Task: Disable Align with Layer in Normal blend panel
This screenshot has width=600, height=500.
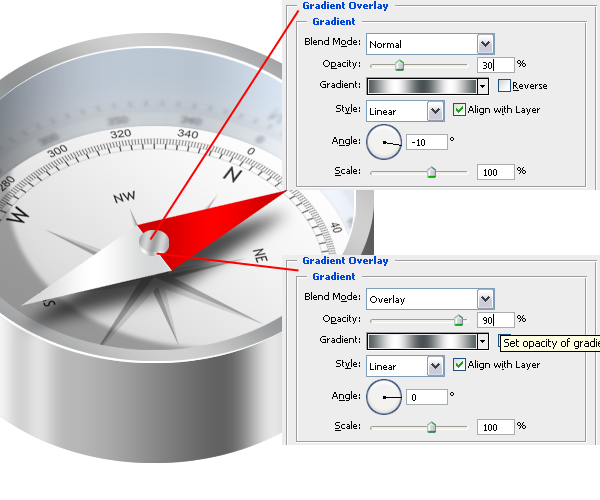Action: [459, 109]
